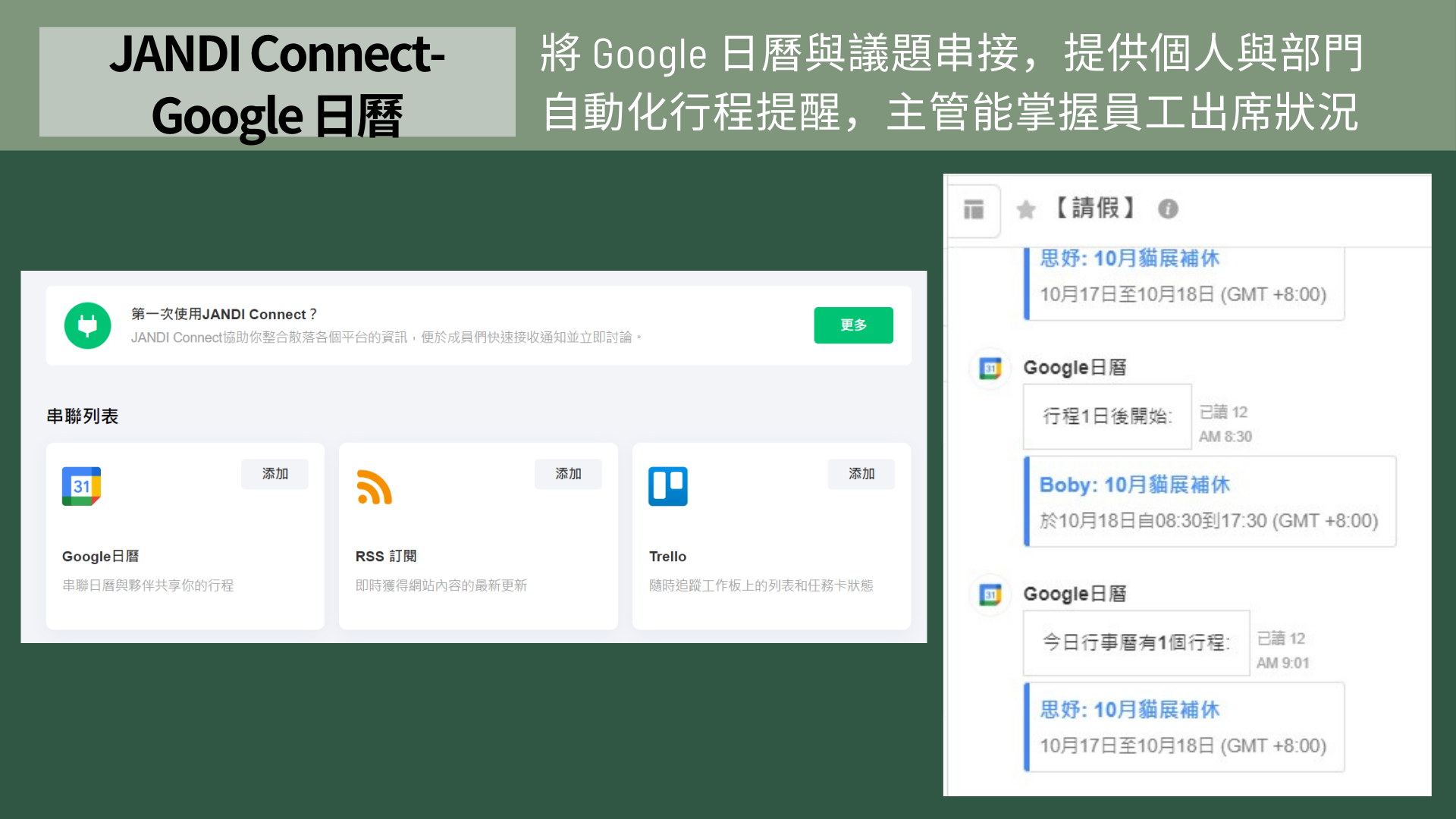The width and height of the screenshot is (1456, 819).
Task: Open the info icon beside 【請假】
Action: (1168, 209)
